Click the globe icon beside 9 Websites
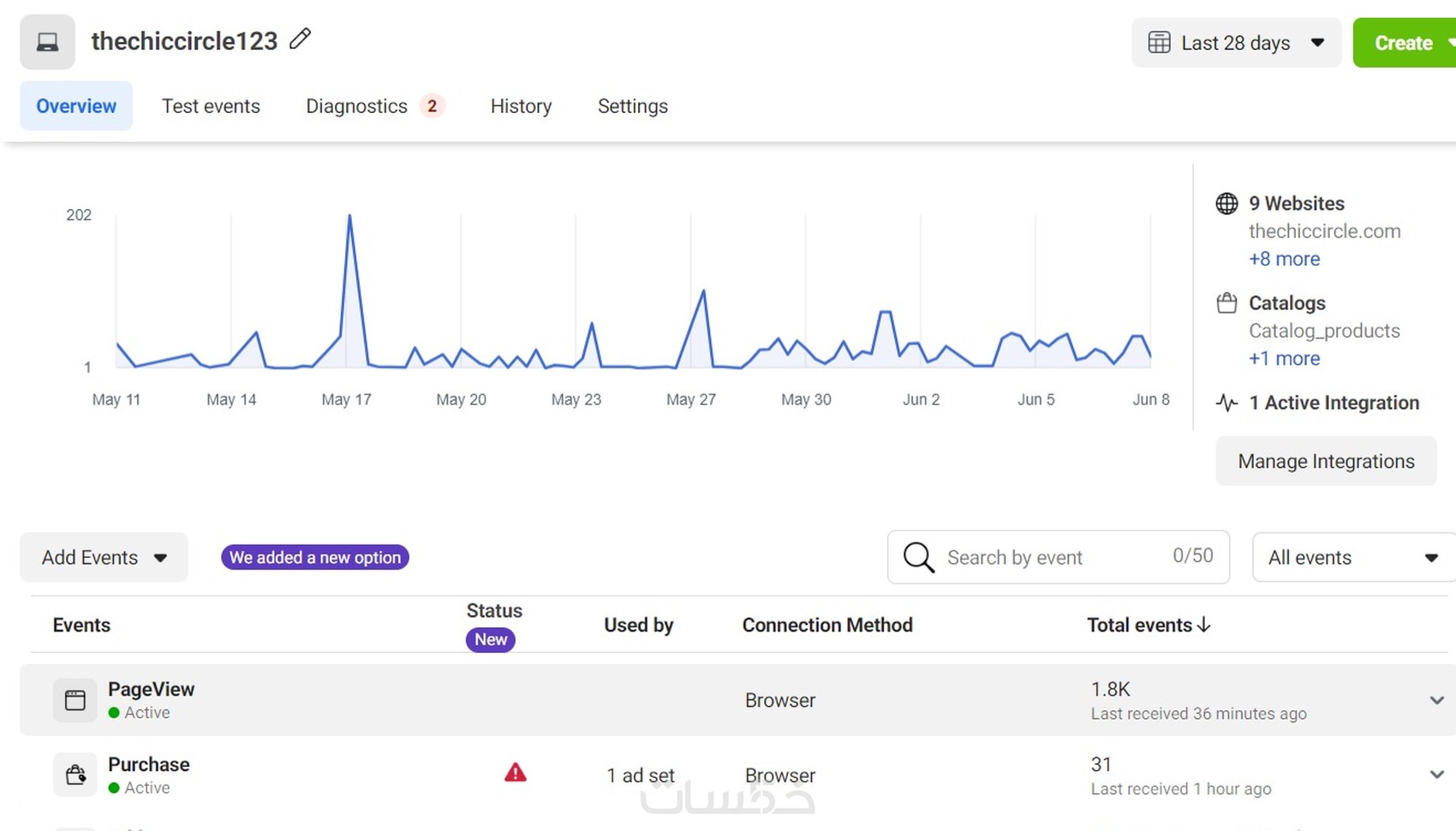The image size is (1456, 831). pos(1226,204)
